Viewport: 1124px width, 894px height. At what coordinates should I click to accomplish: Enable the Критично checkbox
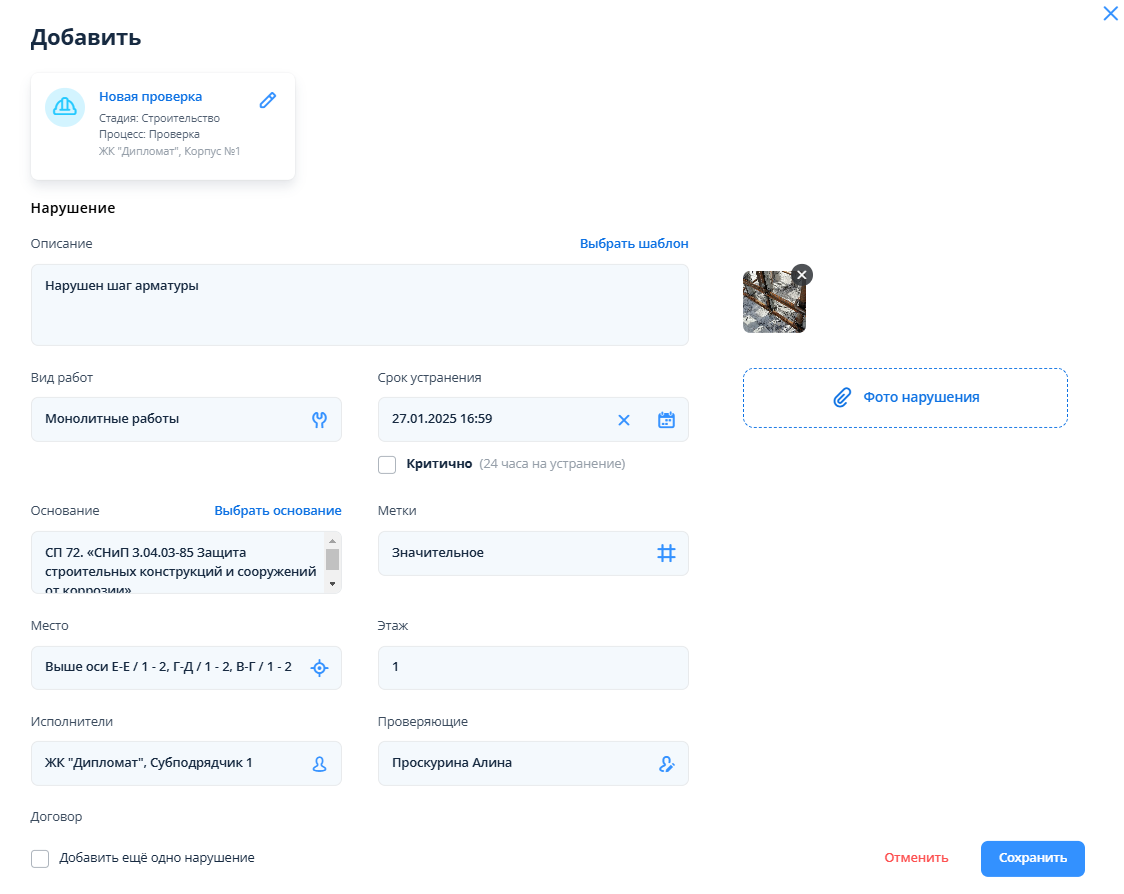[387, 465]
